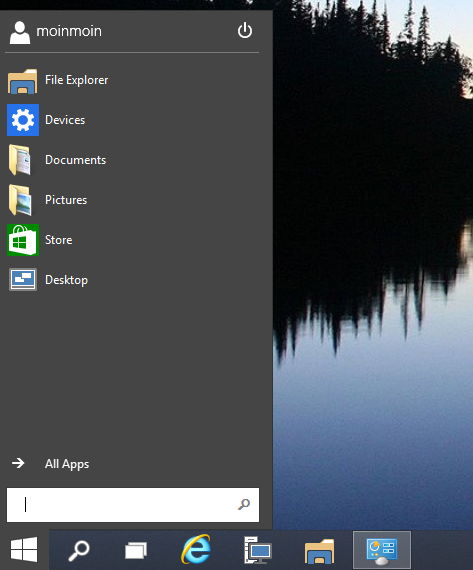
Task: Click the moinmoin username label
Action: point(69,31)
